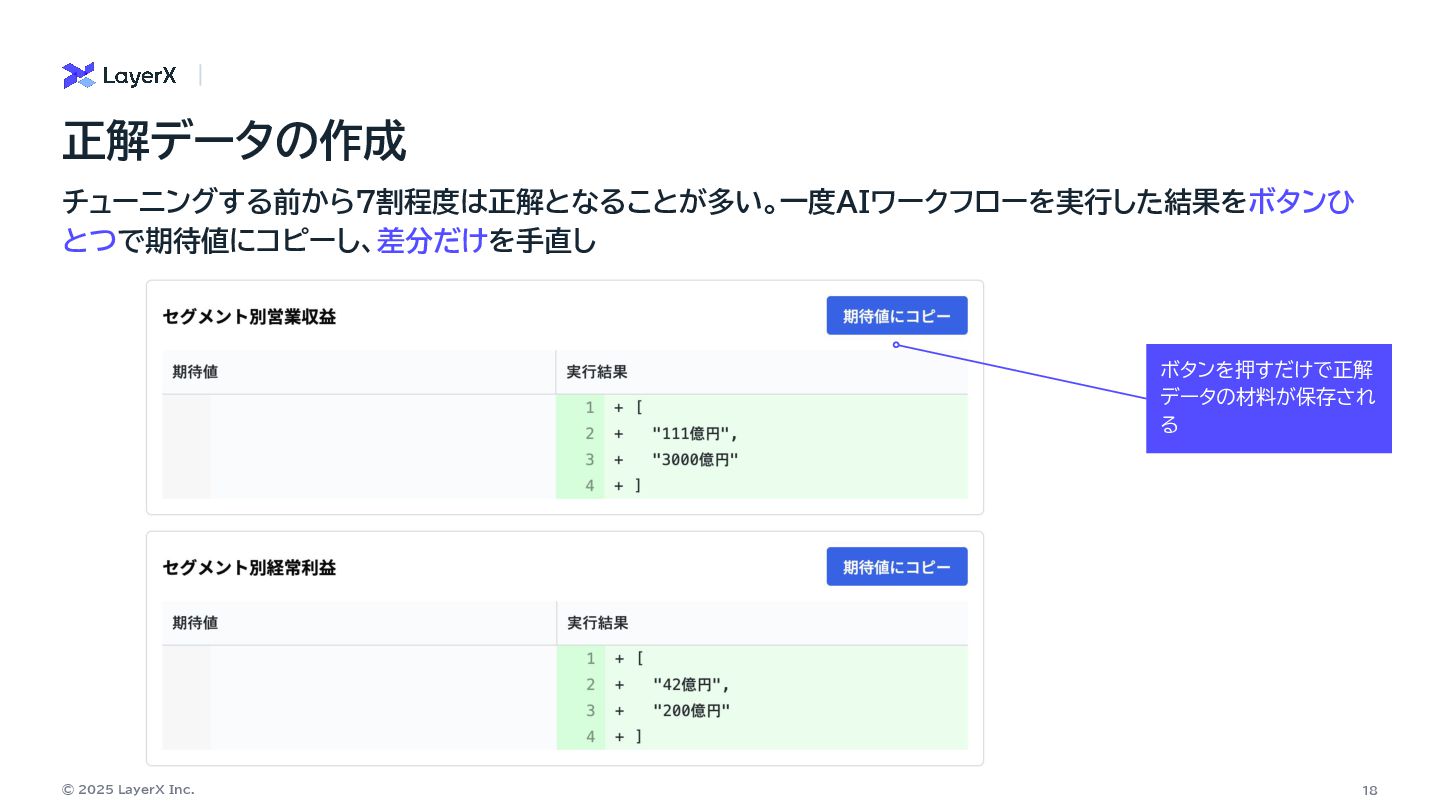Select the 実行結果 column header in the top panel
This screenshot has height=810, width=1440.
click(597, 372)
